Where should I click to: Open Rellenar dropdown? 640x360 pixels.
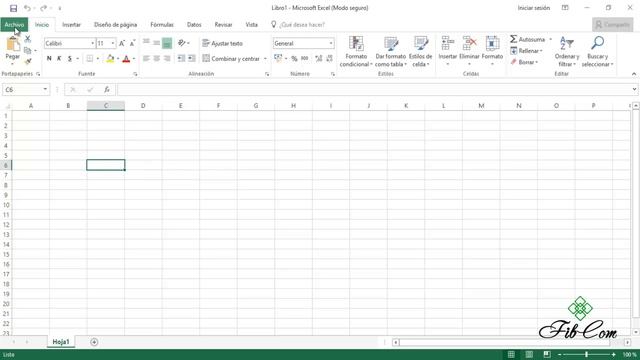(x=527, y=51)
